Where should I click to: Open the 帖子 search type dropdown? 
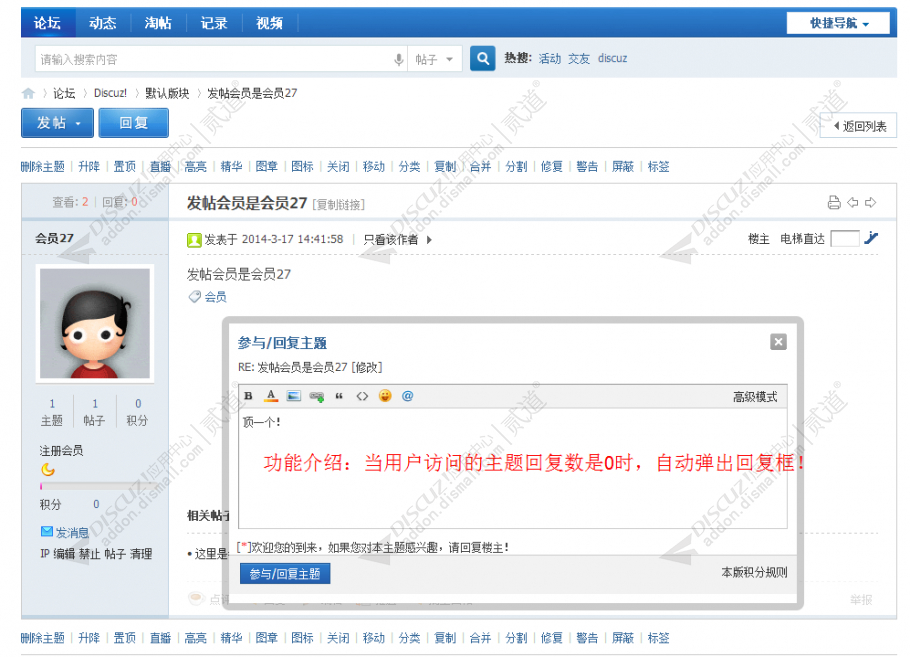point(434,58)
